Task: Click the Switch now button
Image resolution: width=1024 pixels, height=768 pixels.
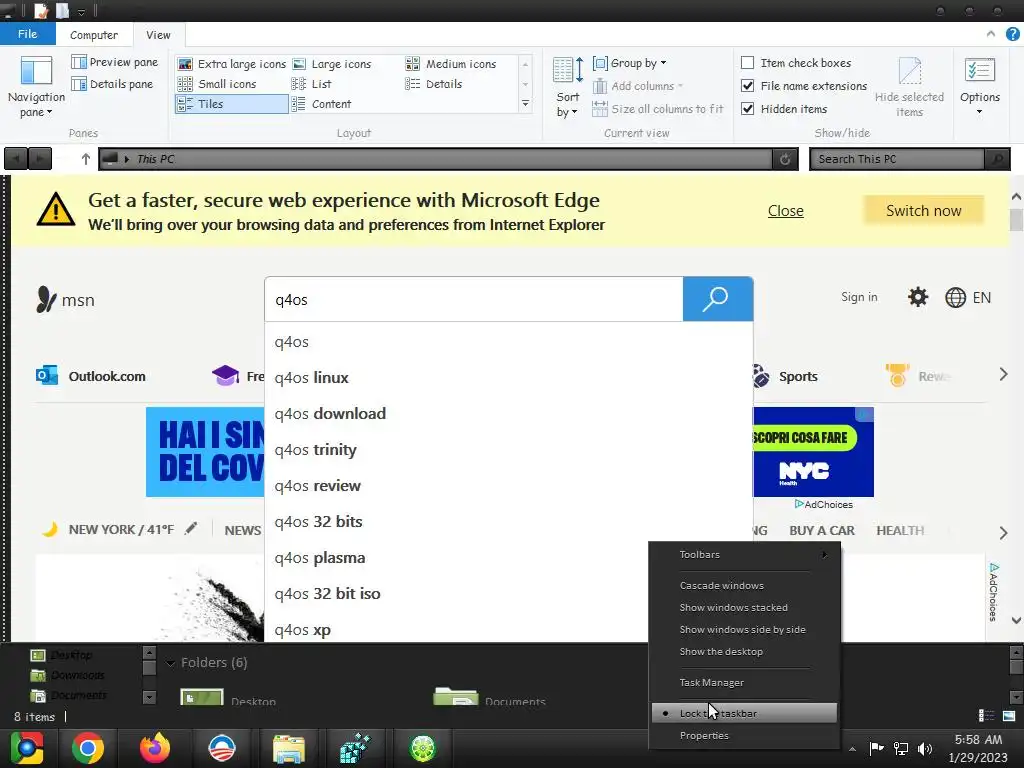Action: 923,210
